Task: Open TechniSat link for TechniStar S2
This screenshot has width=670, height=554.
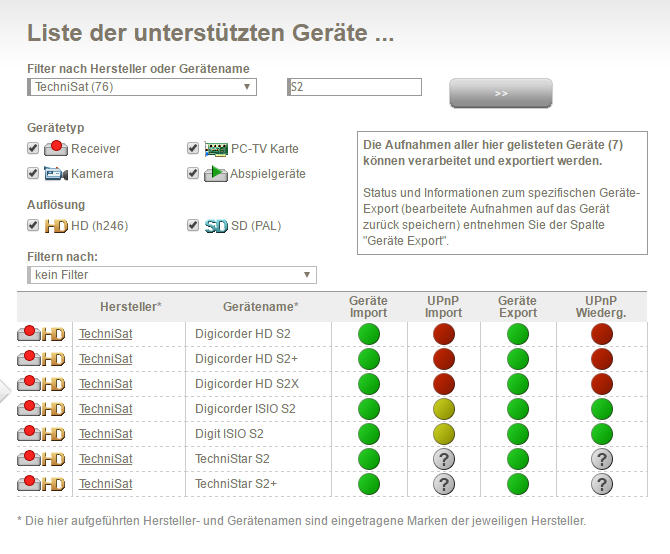Action: click(106, 458)
